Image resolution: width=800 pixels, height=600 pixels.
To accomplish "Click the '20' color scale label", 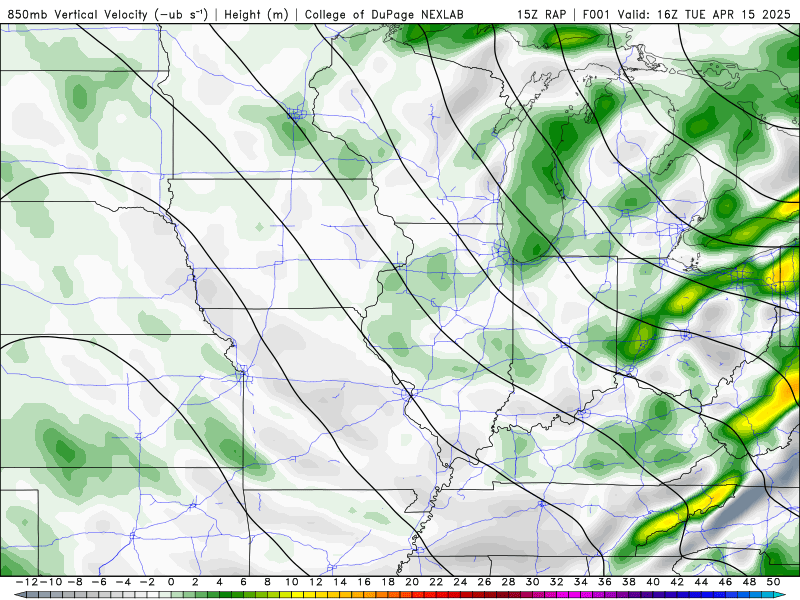I will pos(412,582).
